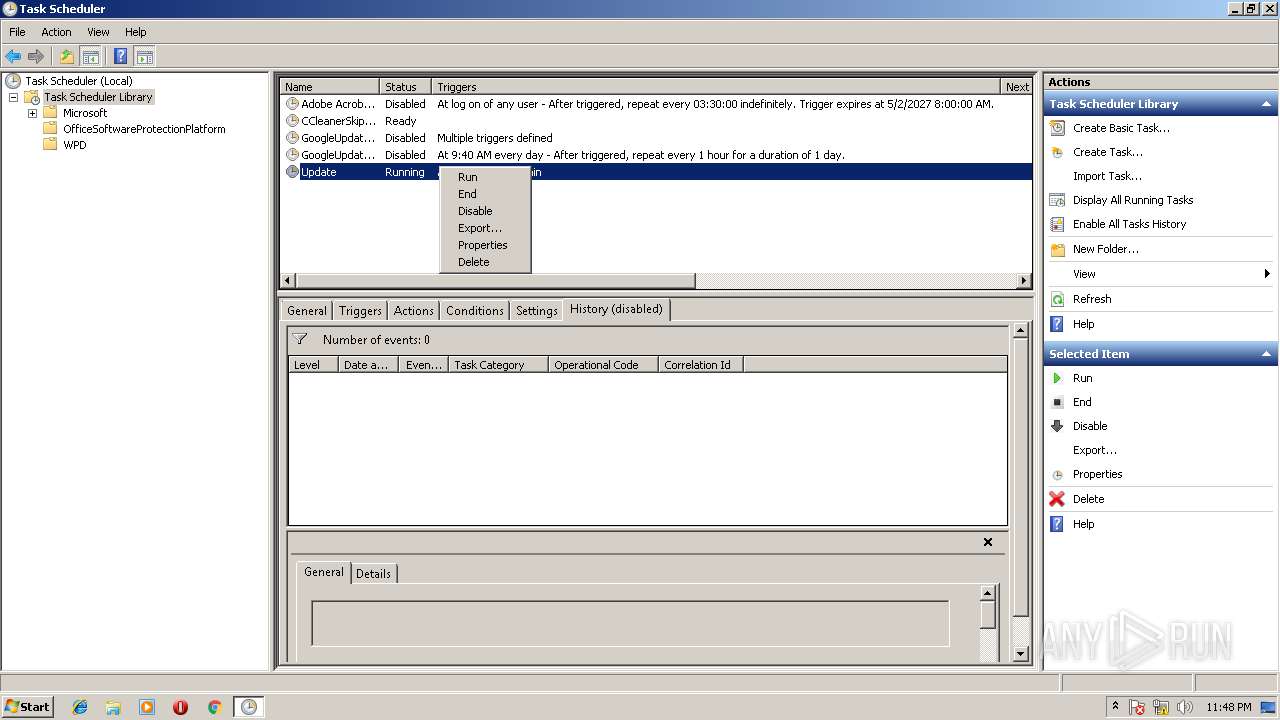Open Help from the toolbar icon
The width and height of the screenshot is (1280, 720).
120,57
